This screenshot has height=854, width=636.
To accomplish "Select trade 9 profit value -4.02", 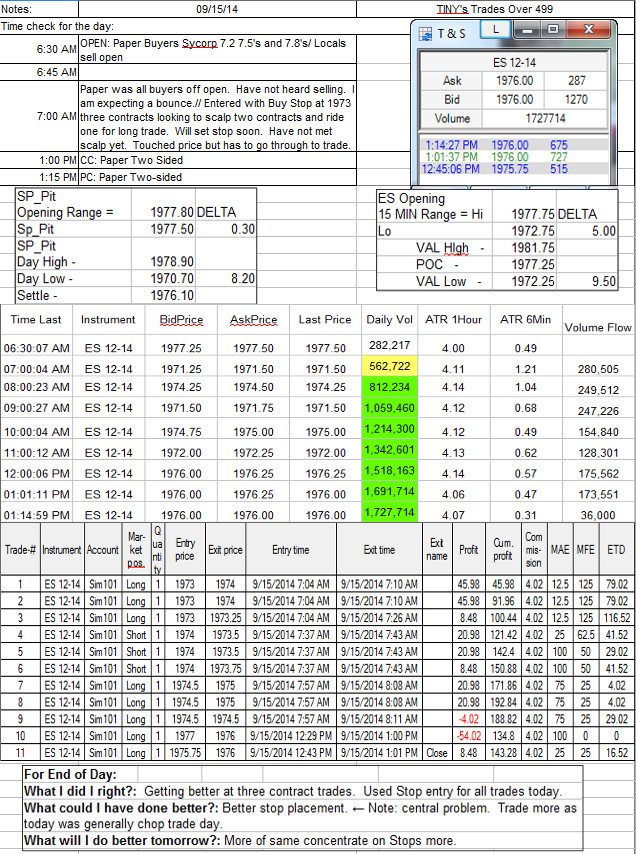I will (469, 719).
